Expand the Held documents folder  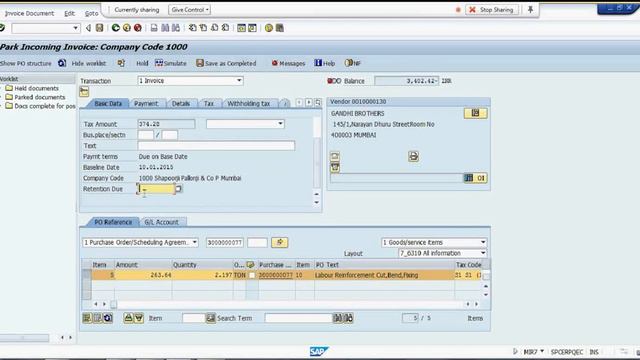point(9,88)
